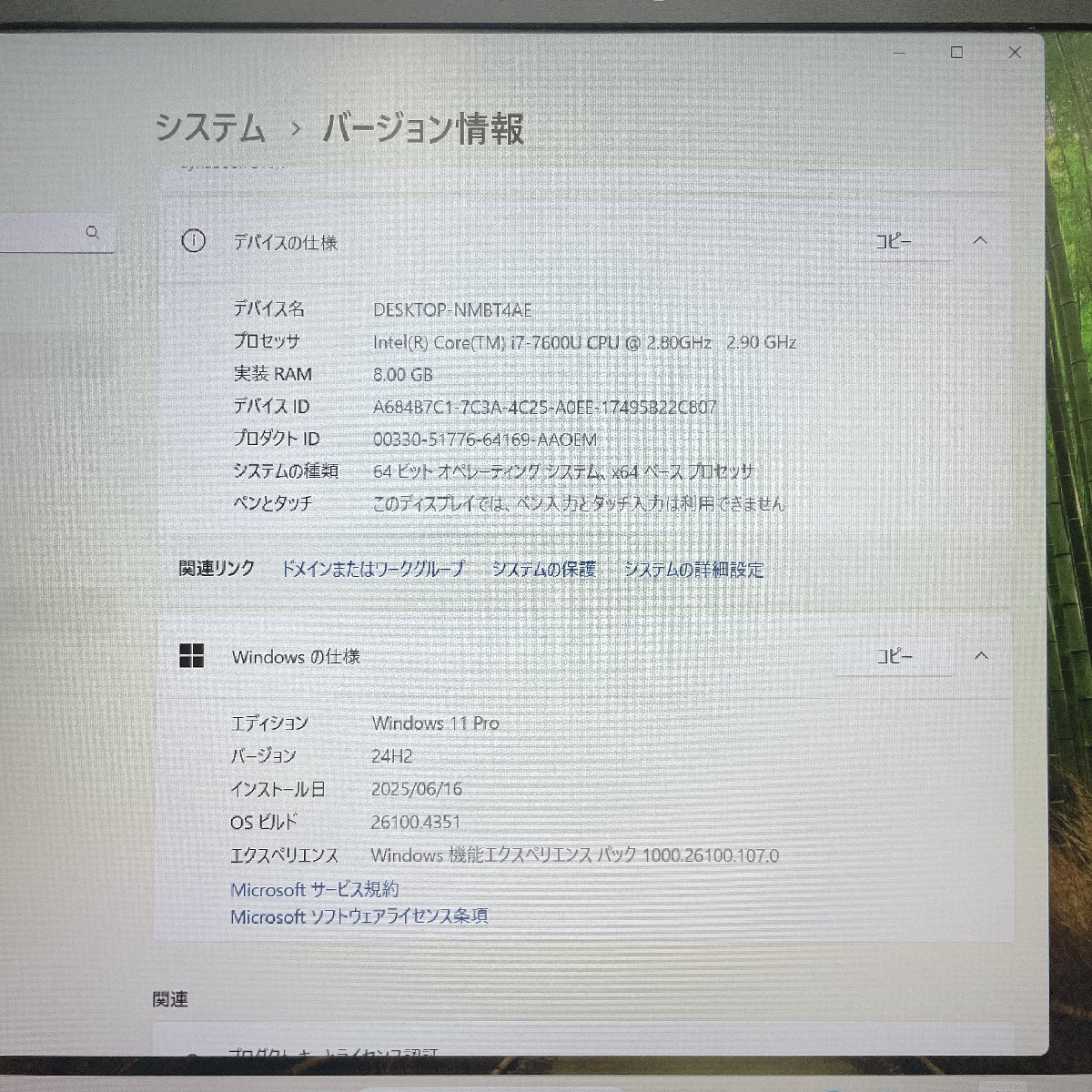This screenshot has height=1092, width=1092.
Task: Select device ID A684B7C1-7C3A-4C25-A0EE-17495B22C807
Action: coord(545,408)
